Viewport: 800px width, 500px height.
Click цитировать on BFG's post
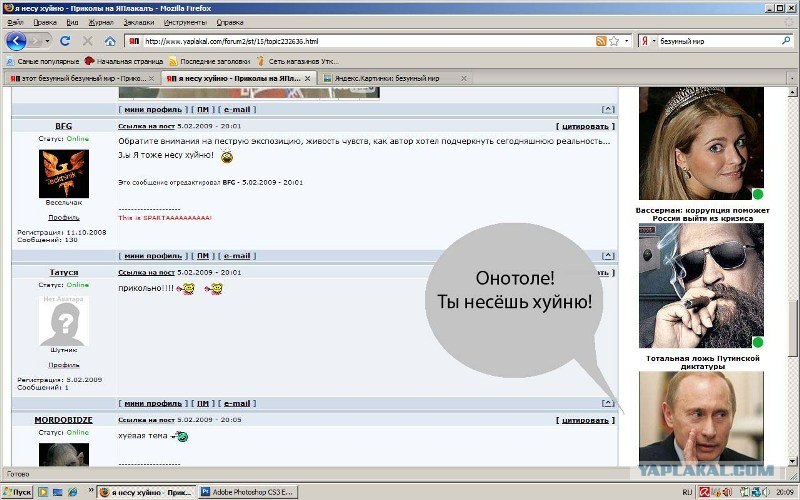[585, 126]
